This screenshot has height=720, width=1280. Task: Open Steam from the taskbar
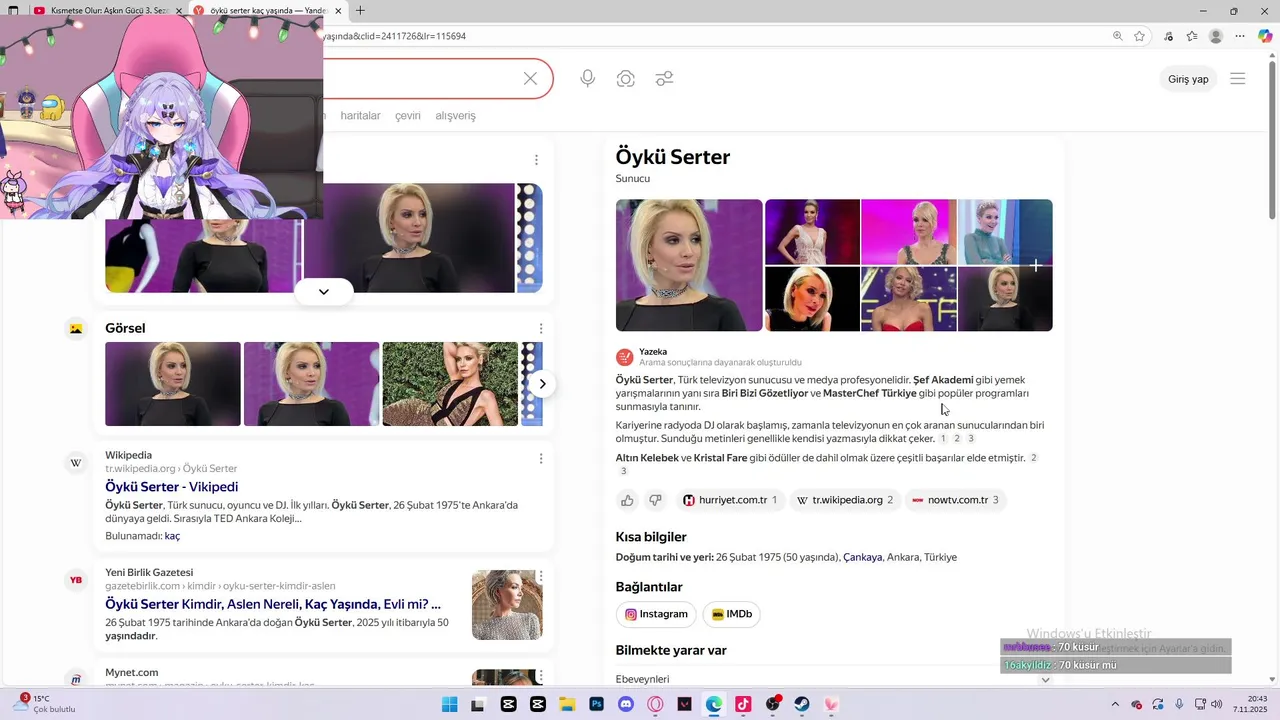click(x=802, y=704)
